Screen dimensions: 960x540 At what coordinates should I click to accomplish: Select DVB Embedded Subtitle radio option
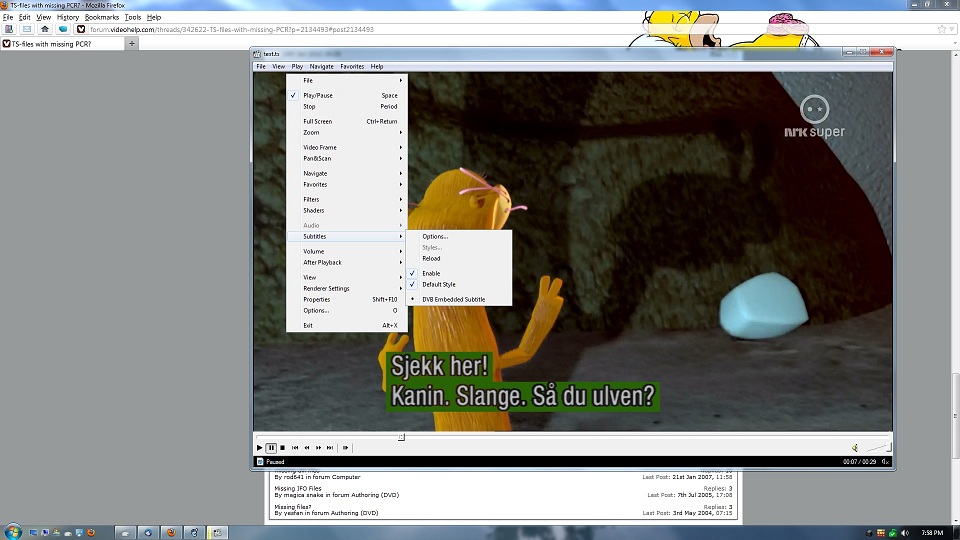click(x=459, y=299)
